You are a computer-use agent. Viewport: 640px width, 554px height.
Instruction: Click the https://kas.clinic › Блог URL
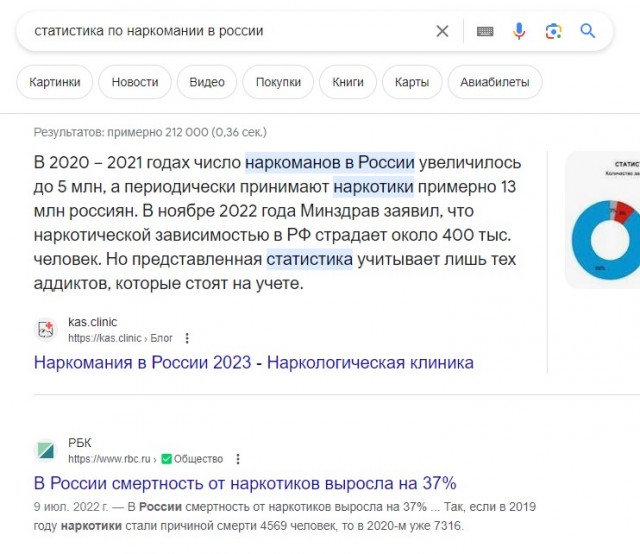click(120, 338)
